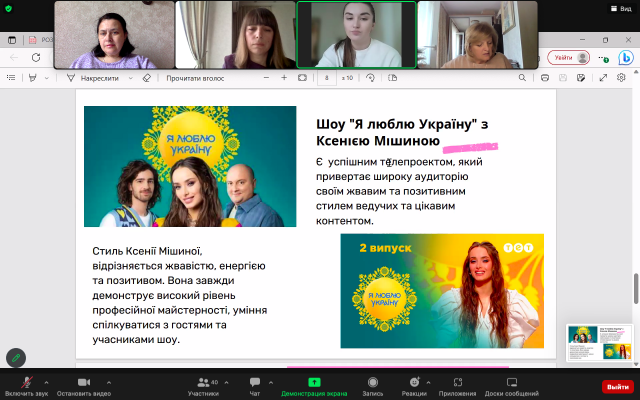Start recording with the Запись button
Image resolution: width=640 pixels, height=400 pixels.
coord(372,384)
